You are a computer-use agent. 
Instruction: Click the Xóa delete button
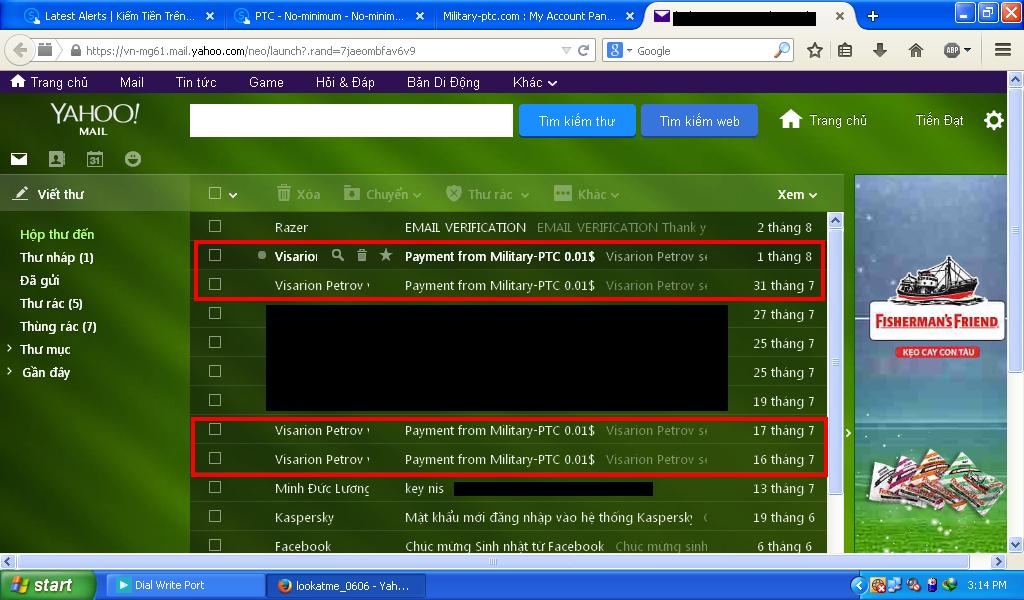click(x=298, y=194)
